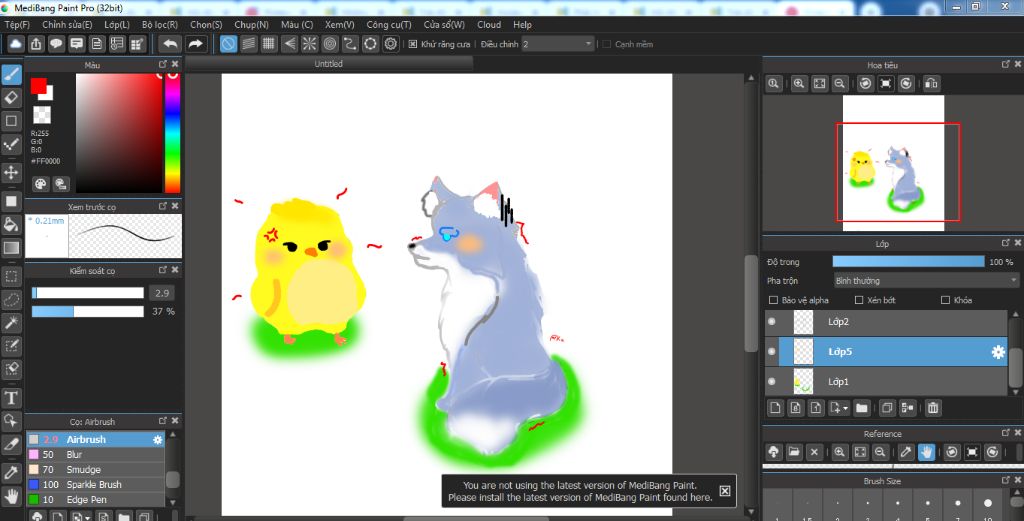This screenshot has width=1024, height=521.
Task: Open the Bộ lọc(R) menu
Action: point(160,25)
